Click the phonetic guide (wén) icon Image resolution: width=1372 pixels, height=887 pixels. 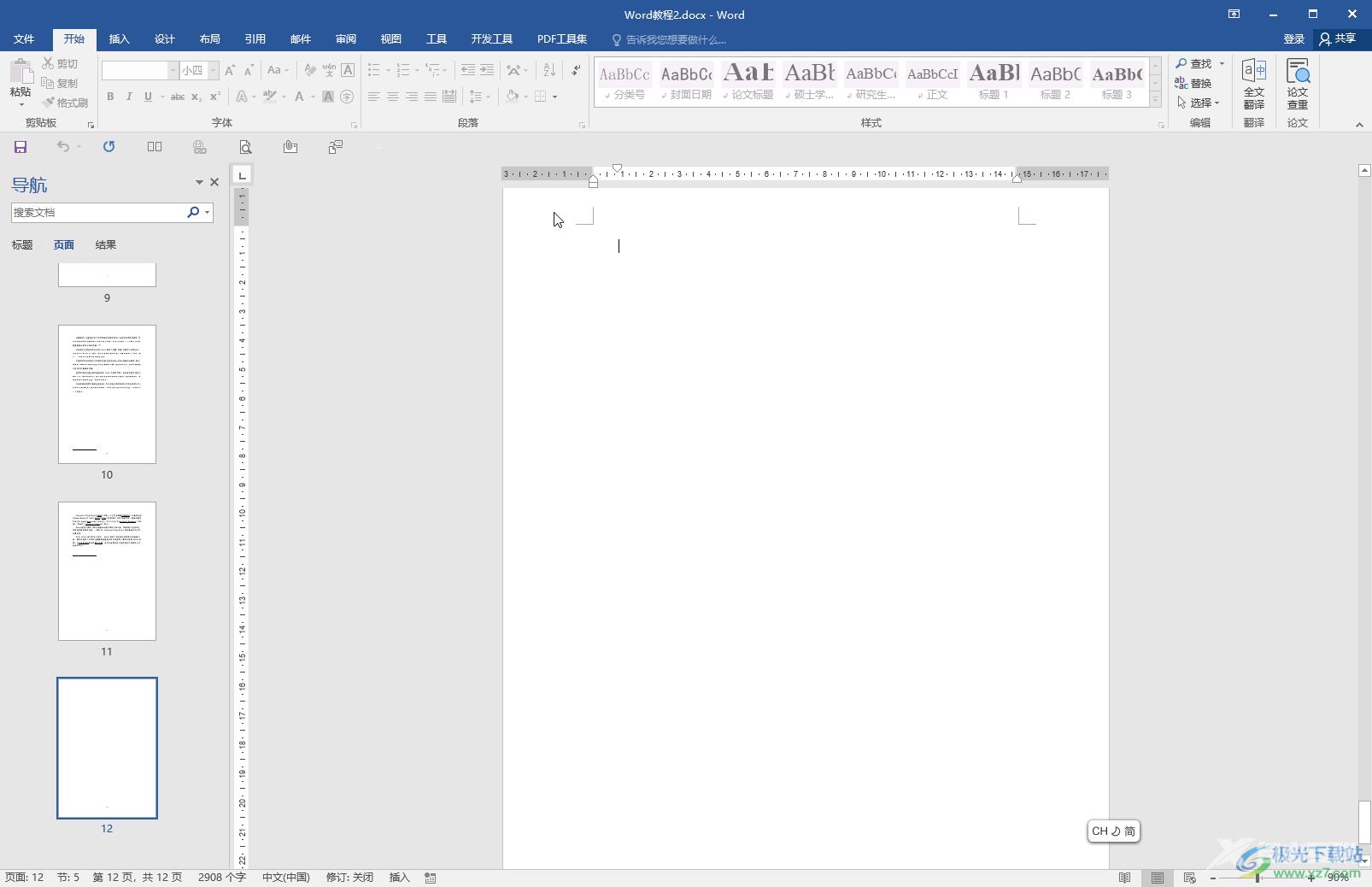[329, 70]
